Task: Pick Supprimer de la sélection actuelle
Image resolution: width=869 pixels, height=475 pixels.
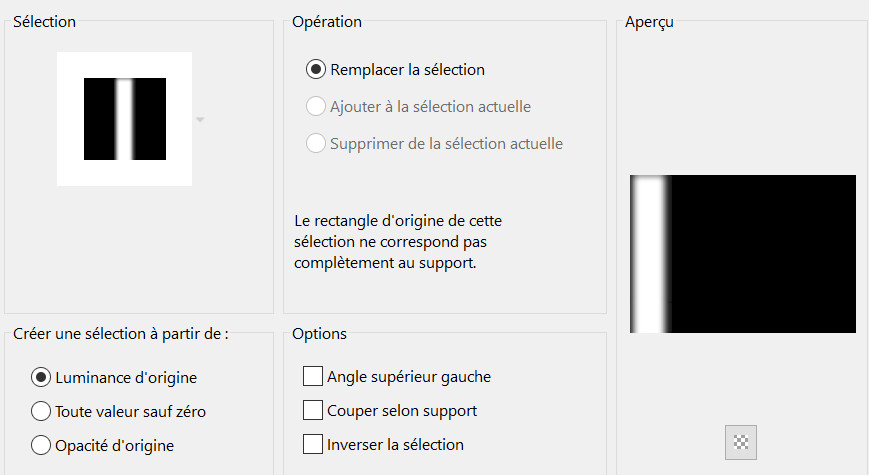Action: 316,143
